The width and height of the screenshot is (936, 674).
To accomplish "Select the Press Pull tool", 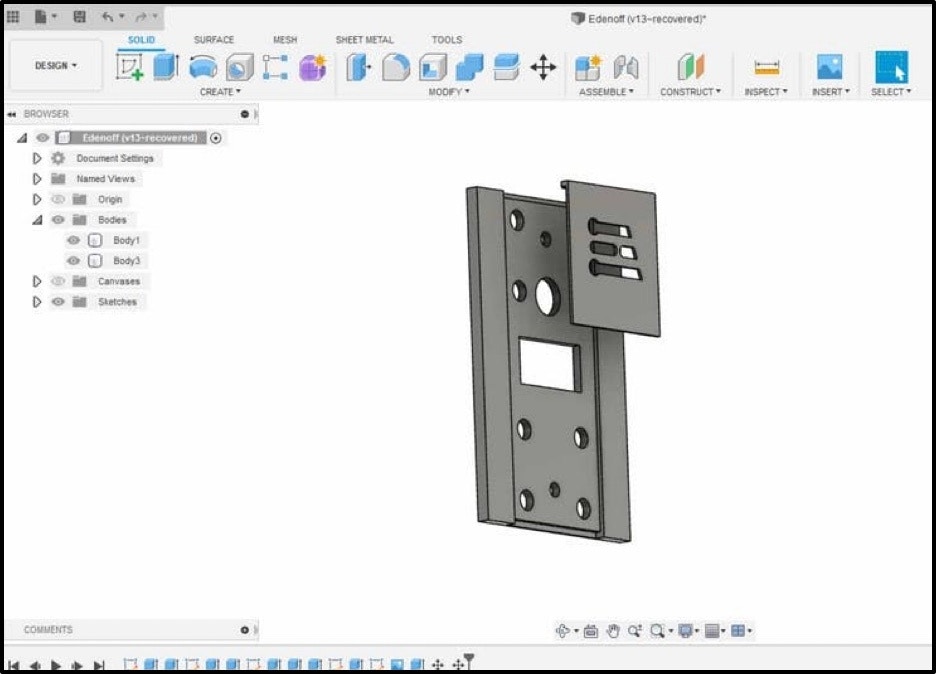I will click(x=358, y=67).
